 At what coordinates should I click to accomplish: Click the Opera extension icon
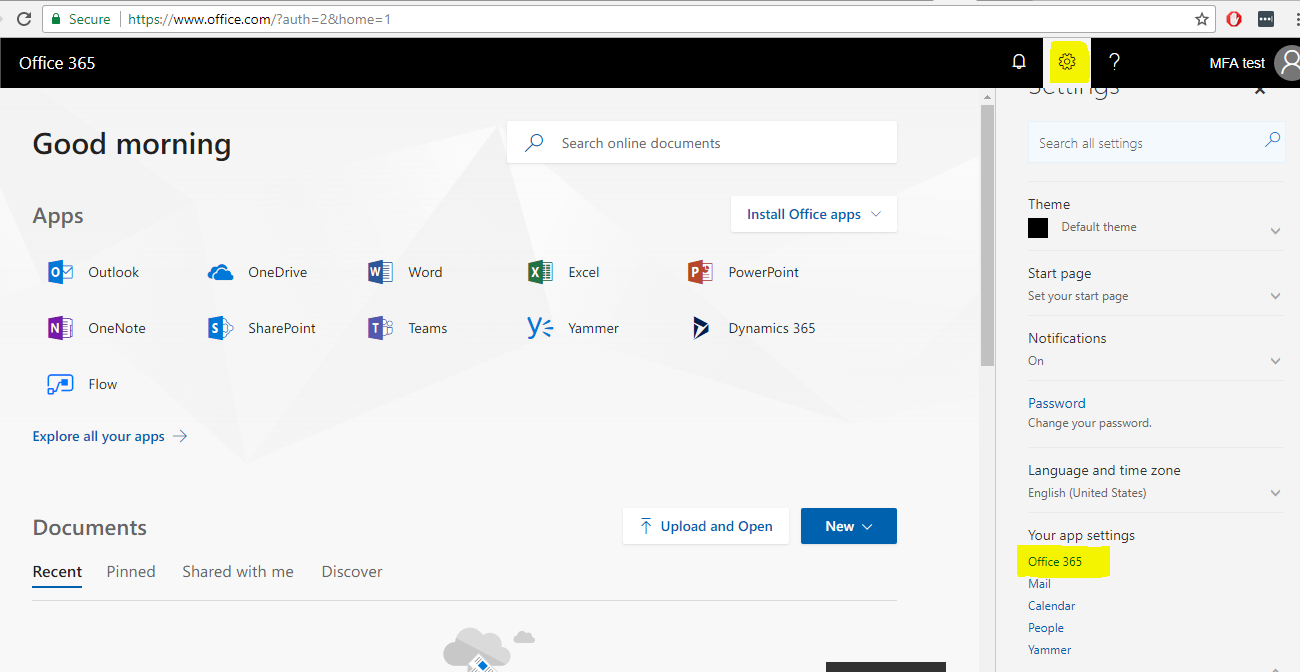pyautogui.click(x=1235, y=19)
